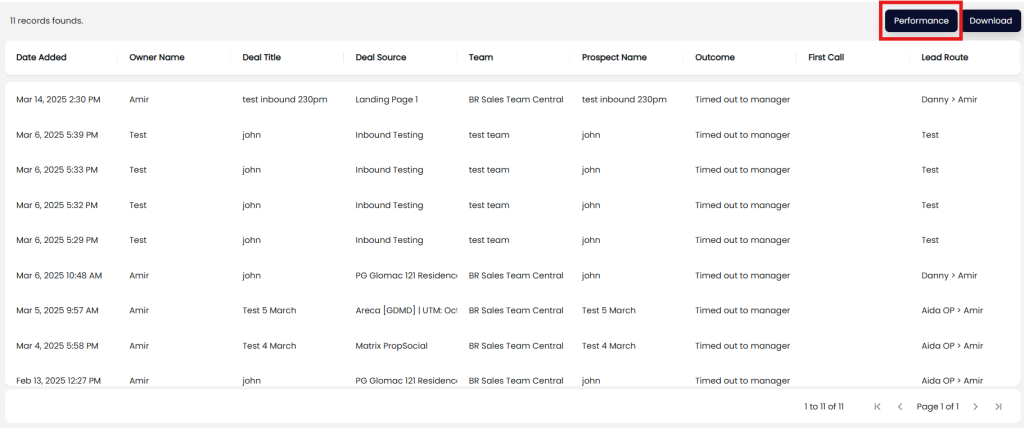This screenshot has height=428, width=1024.
Task: Sort by Date Added column header
Action: click(x=42, y=57)
